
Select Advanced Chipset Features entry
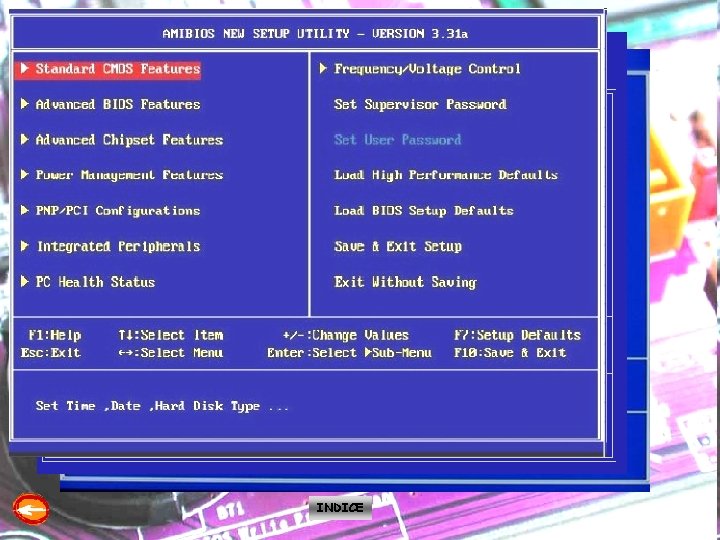(129, 140)
